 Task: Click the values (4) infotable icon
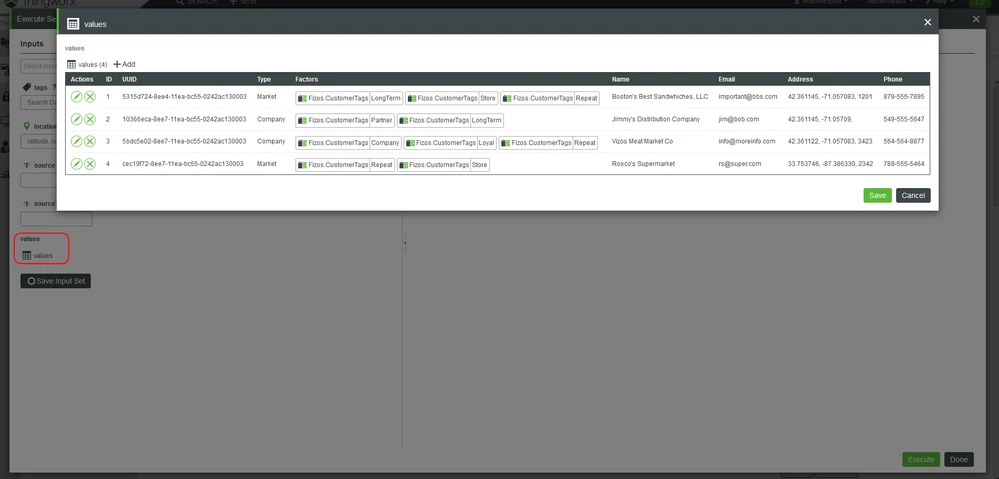click(71, 64)
